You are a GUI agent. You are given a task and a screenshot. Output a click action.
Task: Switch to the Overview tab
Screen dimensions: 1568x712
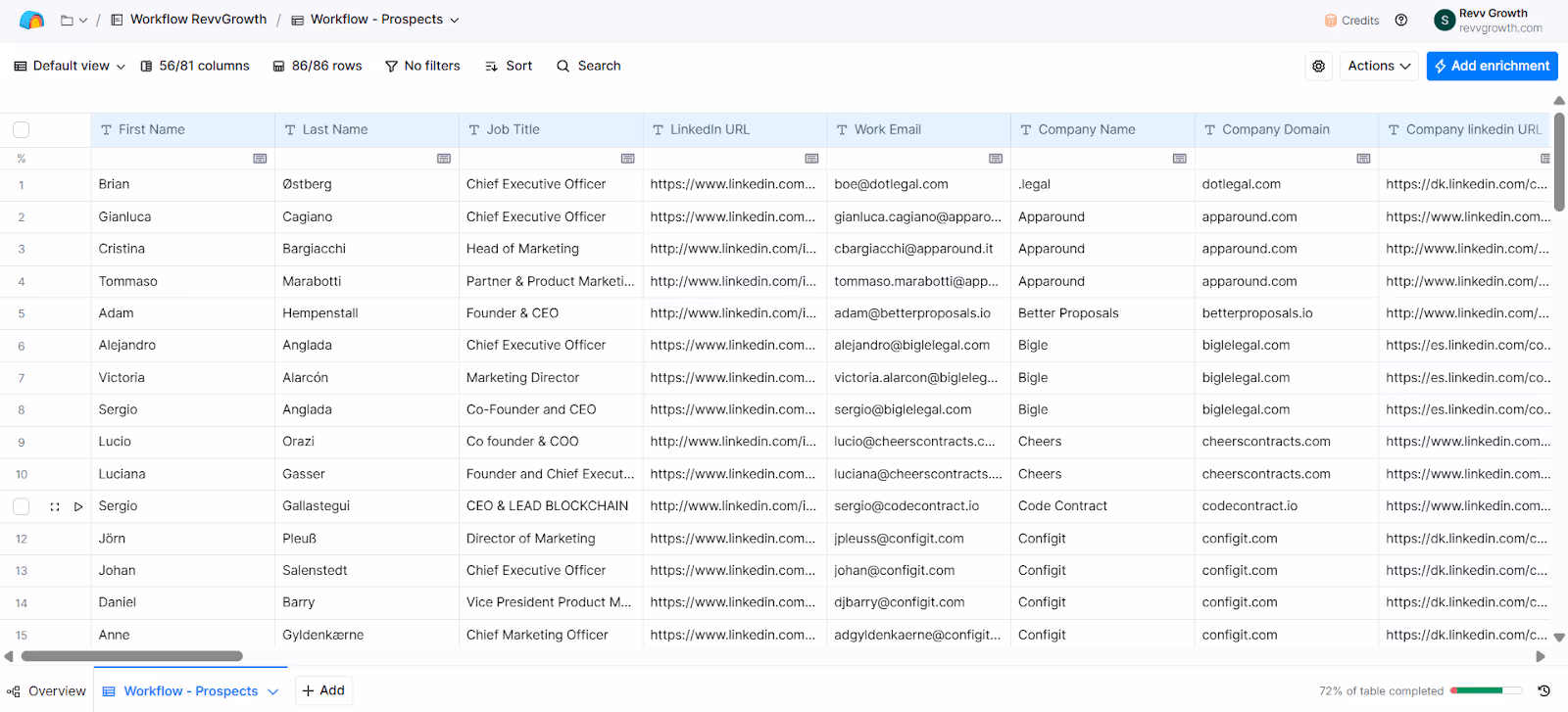coord(46,690)
